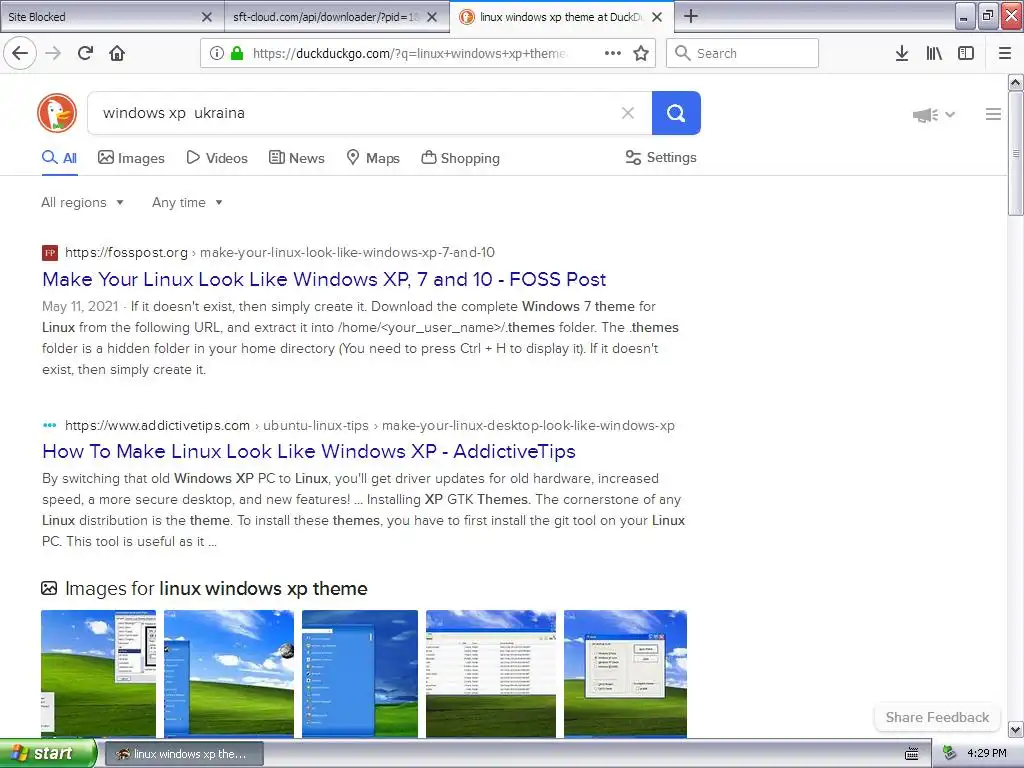This screenshot has width=1024, height=768.
Task: Open DuckDuckGo Settings dropdown
Action: pos(661,157)
